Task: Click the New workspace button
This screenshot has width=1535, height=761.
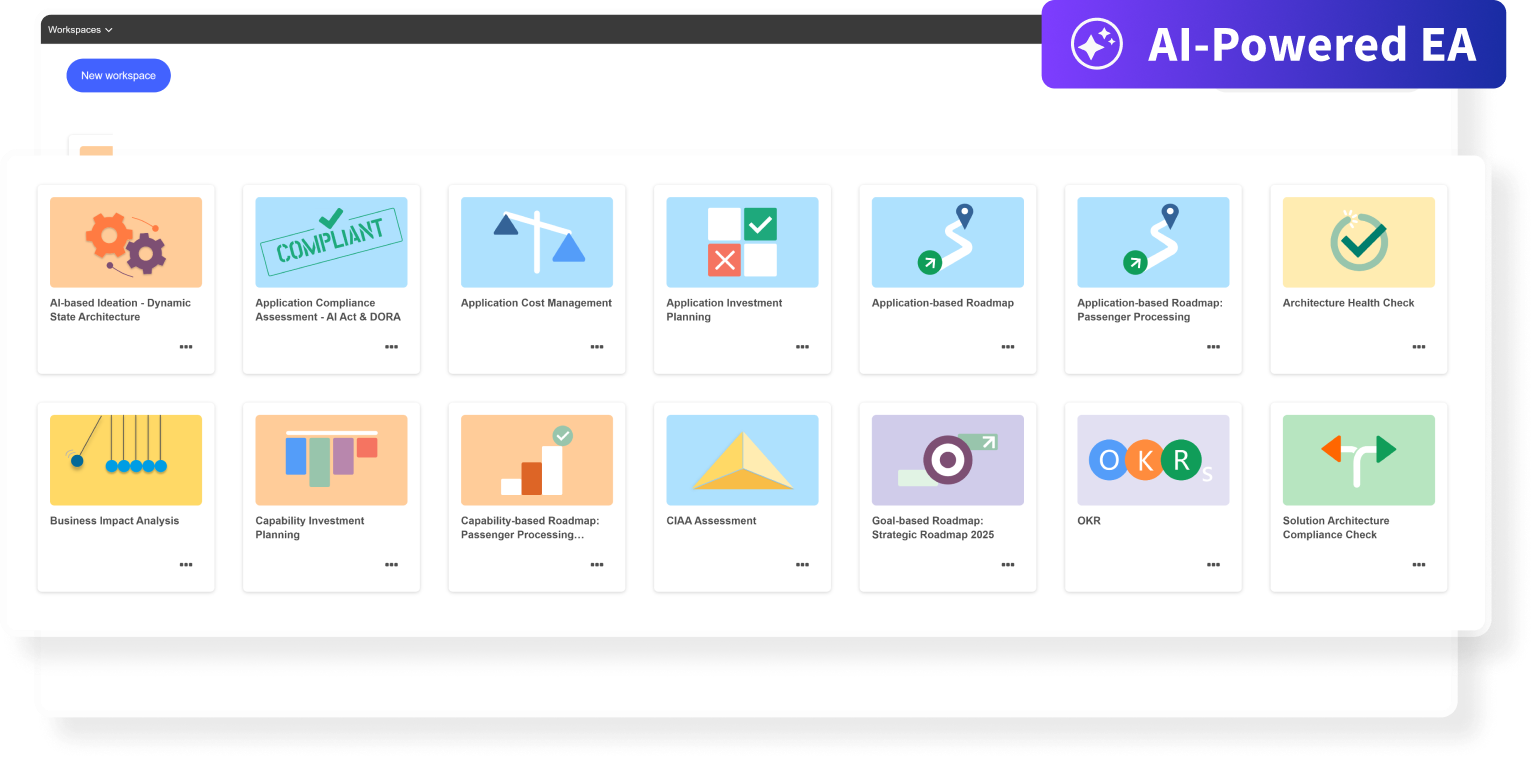Action: pos(118,76)
